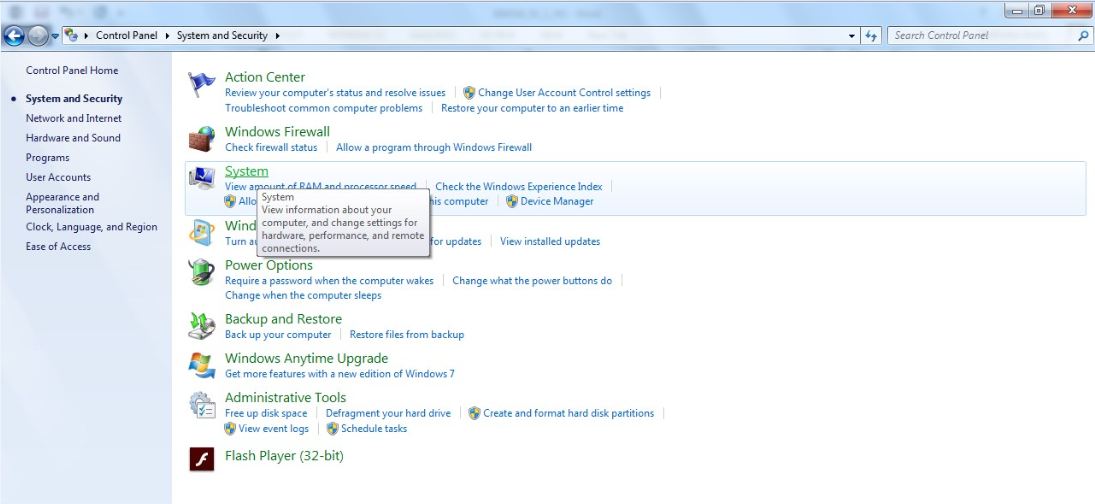
Task: Review your computer's status and resolve issues
Action: [x=335, y=93]
